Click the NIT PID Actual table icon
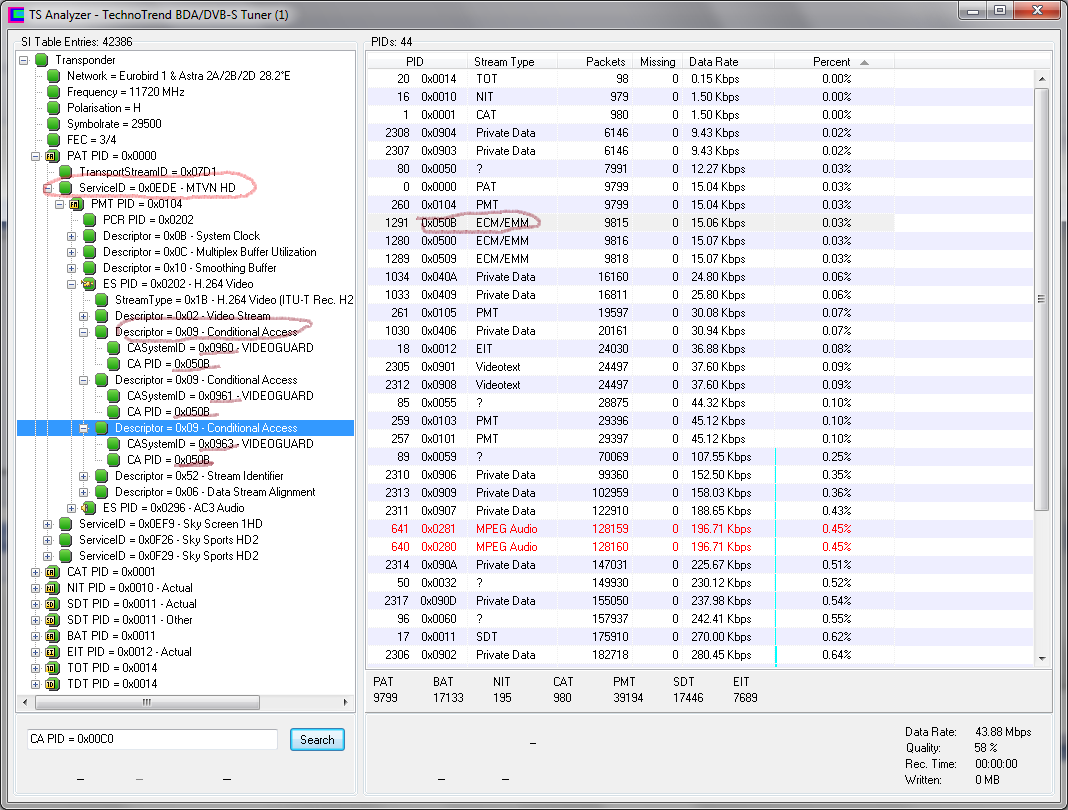1068x810 pixels. (x=53, y=588)
